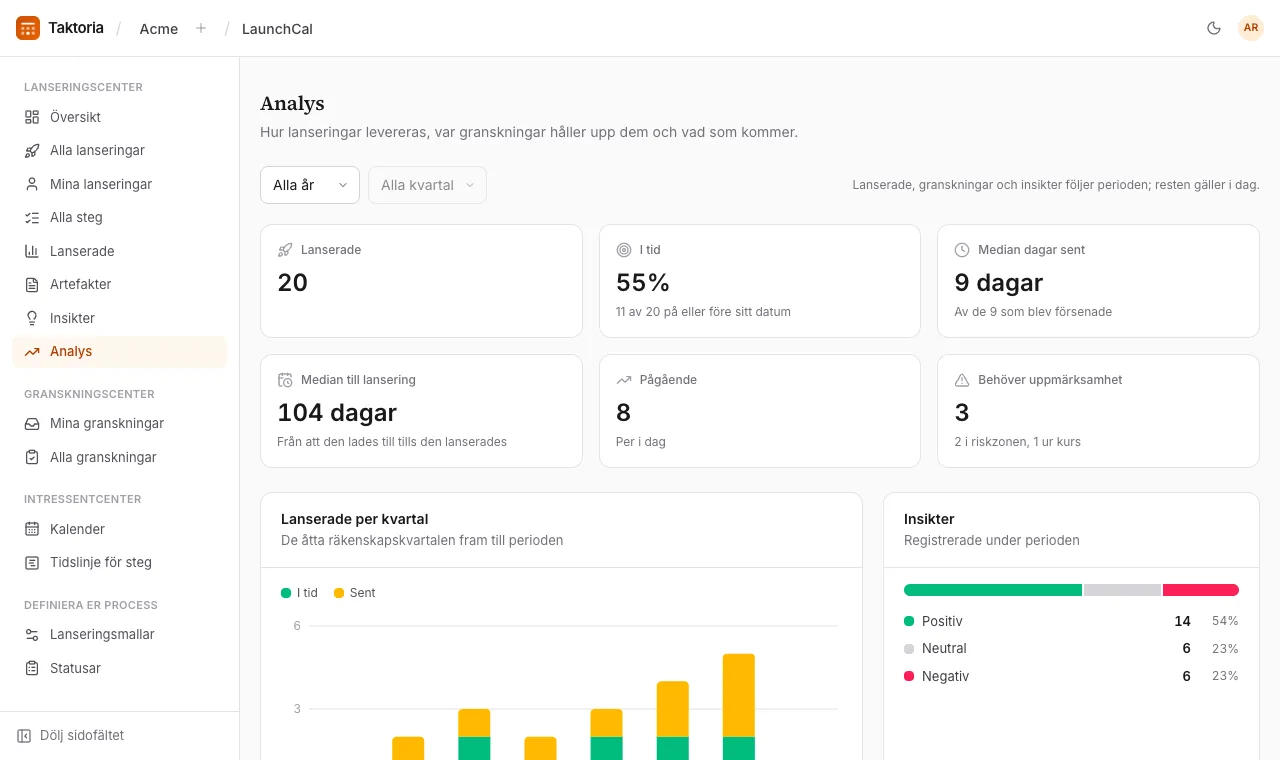Click the rocket icon for Alla lanseringar

(32, 151)
